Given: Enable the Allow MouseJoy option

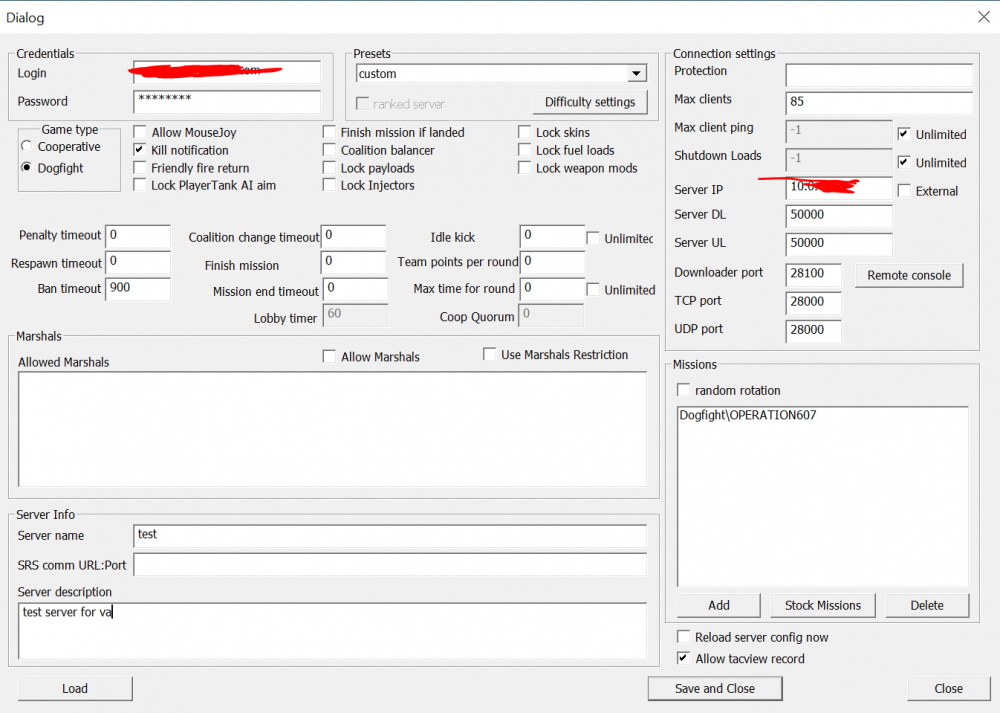Looking at the screenshot, I should pos(139,131).
